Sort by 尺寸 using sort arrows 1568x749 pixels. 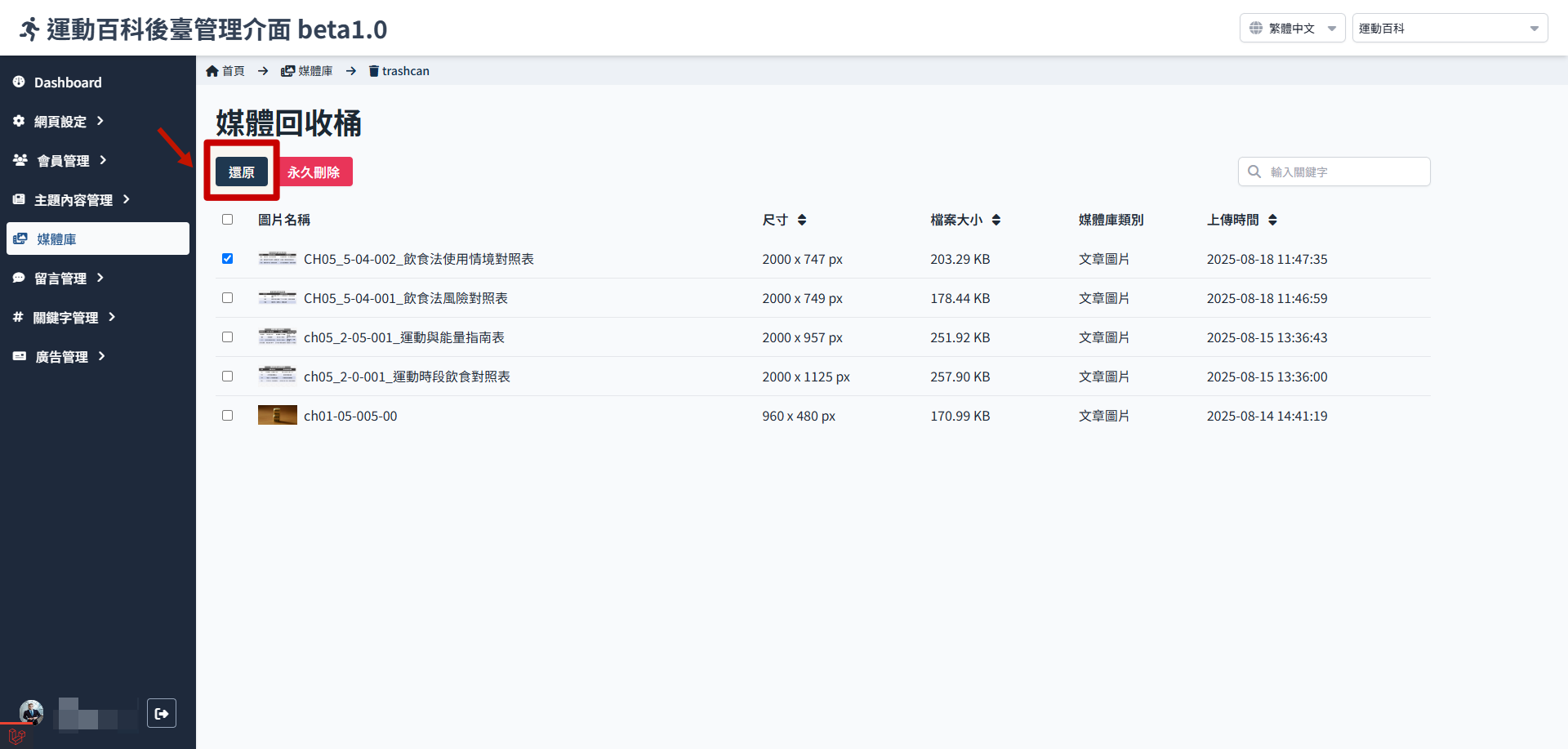(802, 220)
